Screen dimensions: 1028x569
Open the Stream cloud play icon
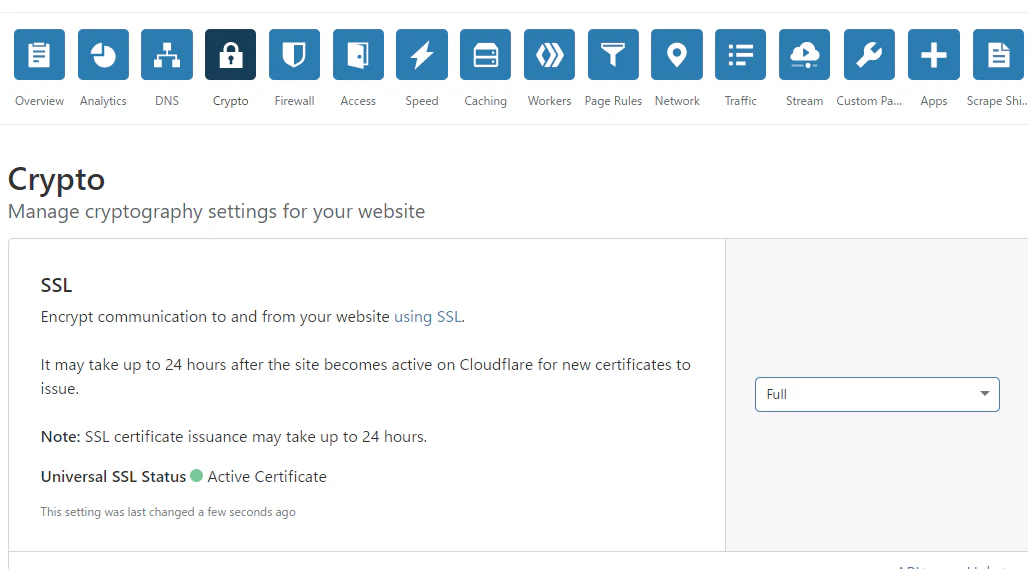804,54
